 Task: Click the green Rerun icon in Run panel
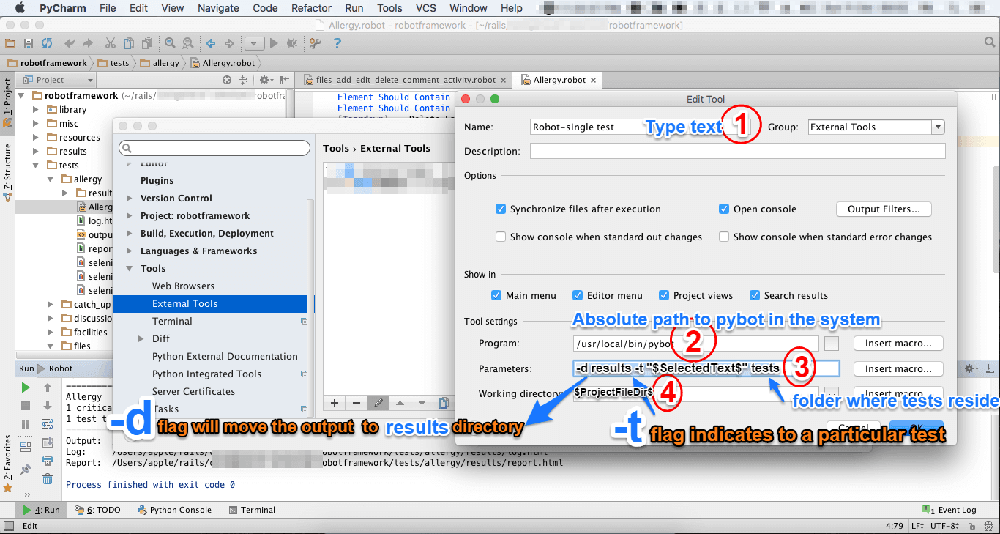point(26,387)
